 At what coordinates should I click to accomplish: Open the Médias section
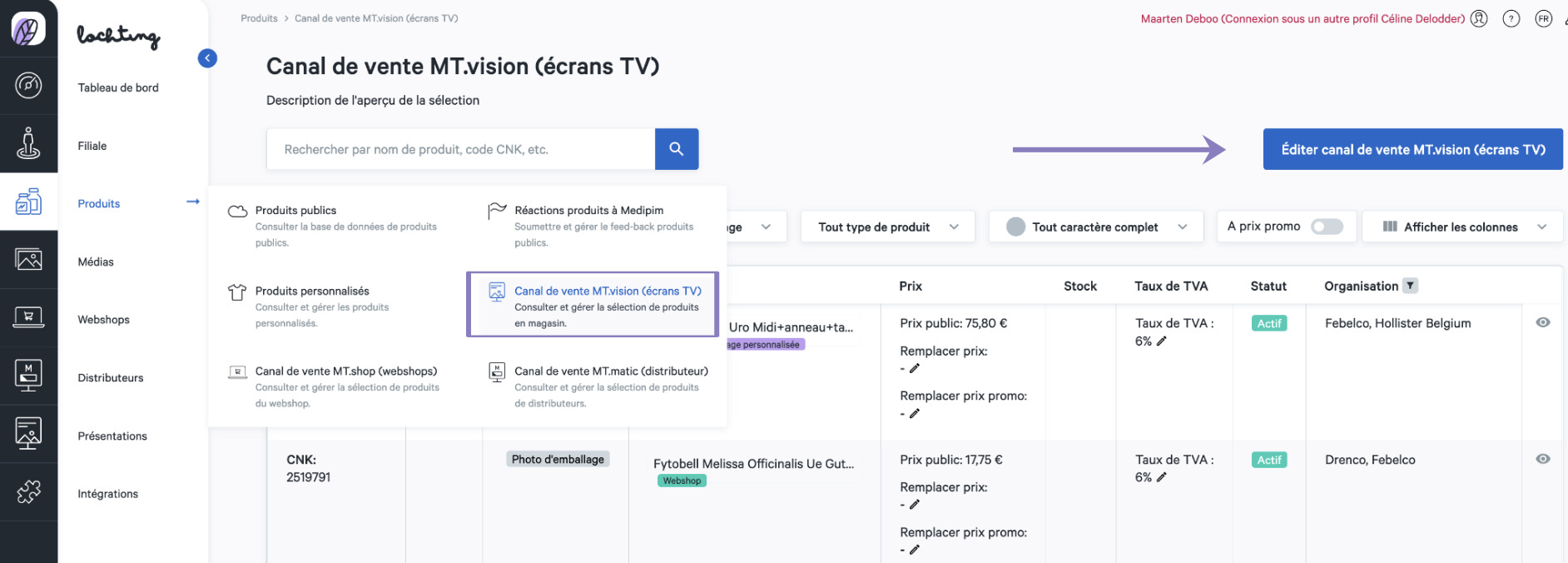coord(96,262)
